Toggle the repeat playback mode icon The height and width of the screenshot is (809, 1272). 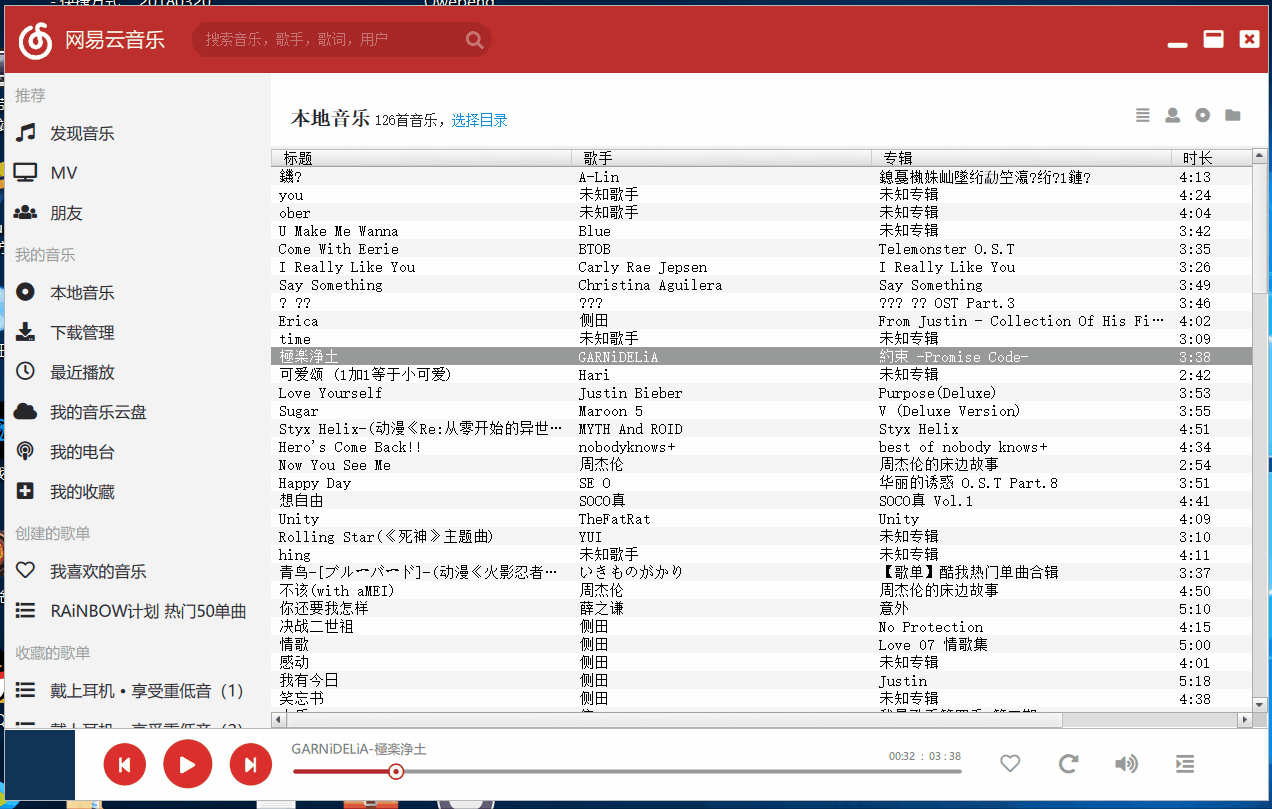click(x=1068, y=764)
